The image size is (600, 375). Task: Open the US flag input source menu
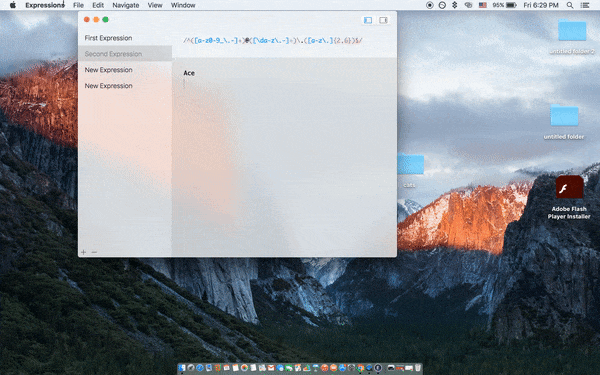[483, 5]
